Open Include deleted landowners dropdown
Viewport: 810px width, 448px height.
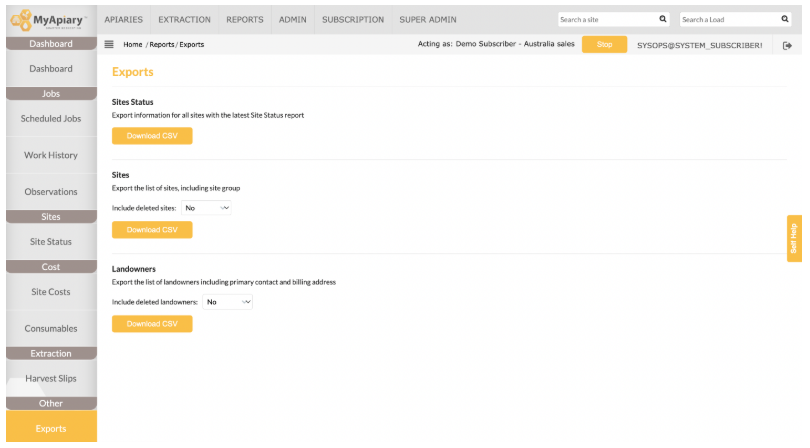coord(227,302)
